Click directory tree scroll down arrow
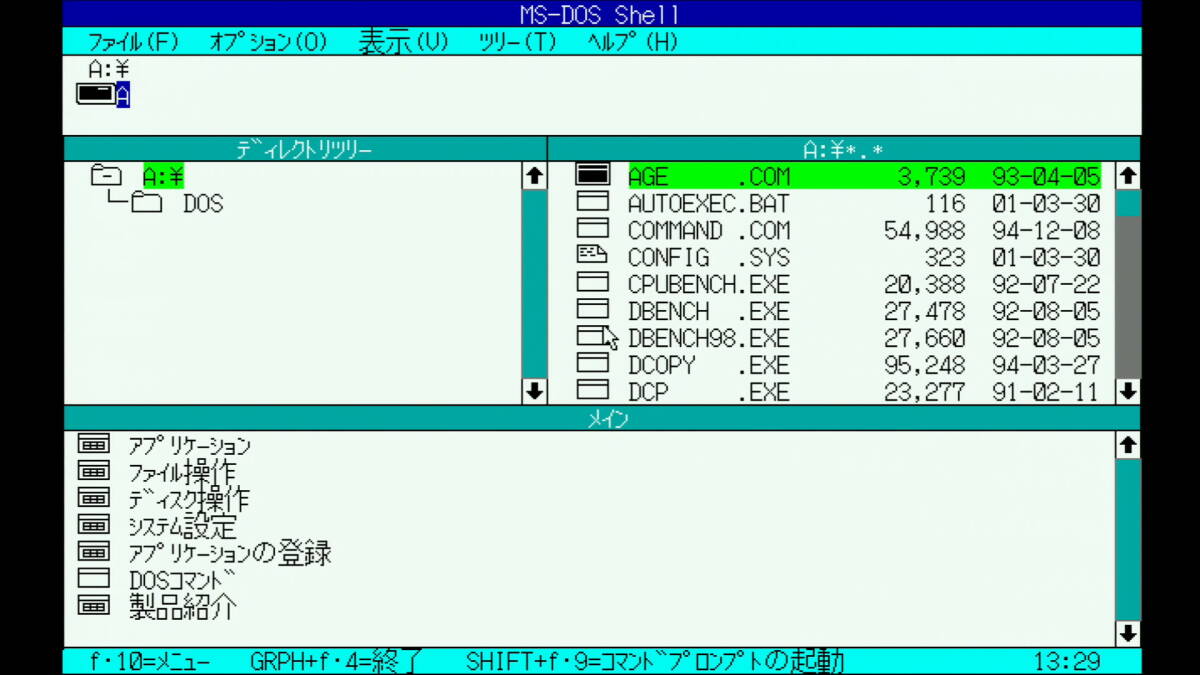This screenshot has width=1200, height=675. pyautogui.click(x=535, y=391)
